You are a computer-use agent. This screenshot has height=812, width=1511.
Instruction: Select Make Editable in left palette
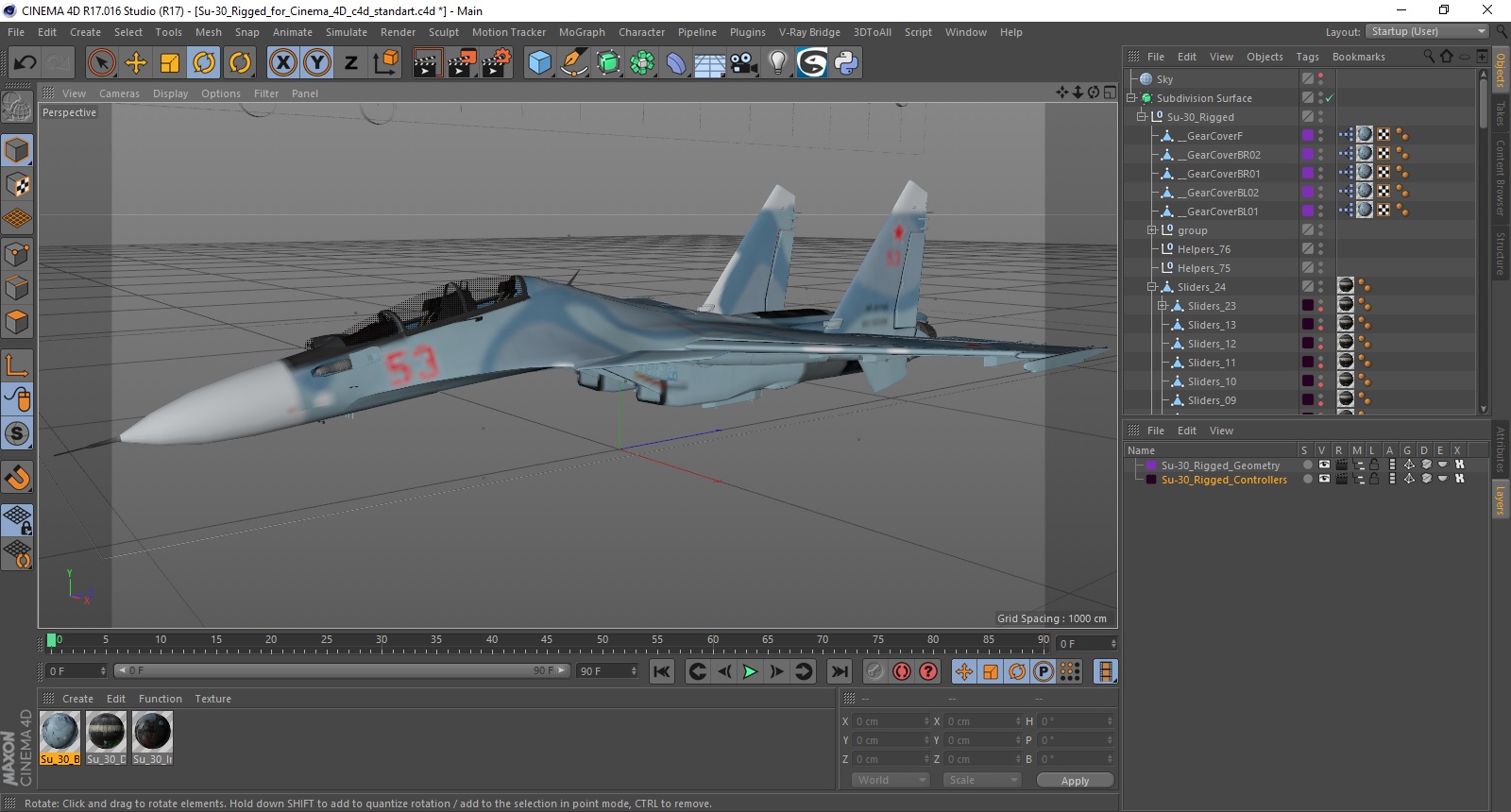(x=17, y=107)
